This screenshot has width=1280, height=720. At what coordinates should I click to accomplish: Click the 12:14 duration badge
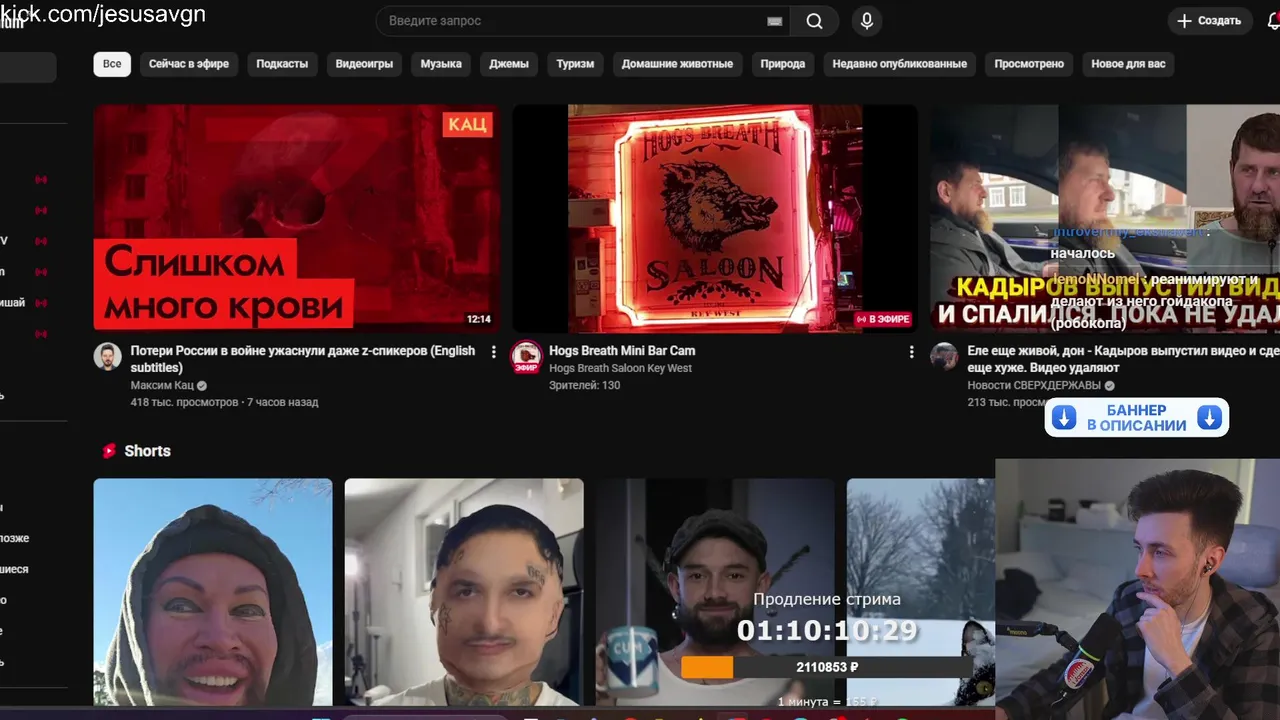pyautogui.click(x=478, y=319)
